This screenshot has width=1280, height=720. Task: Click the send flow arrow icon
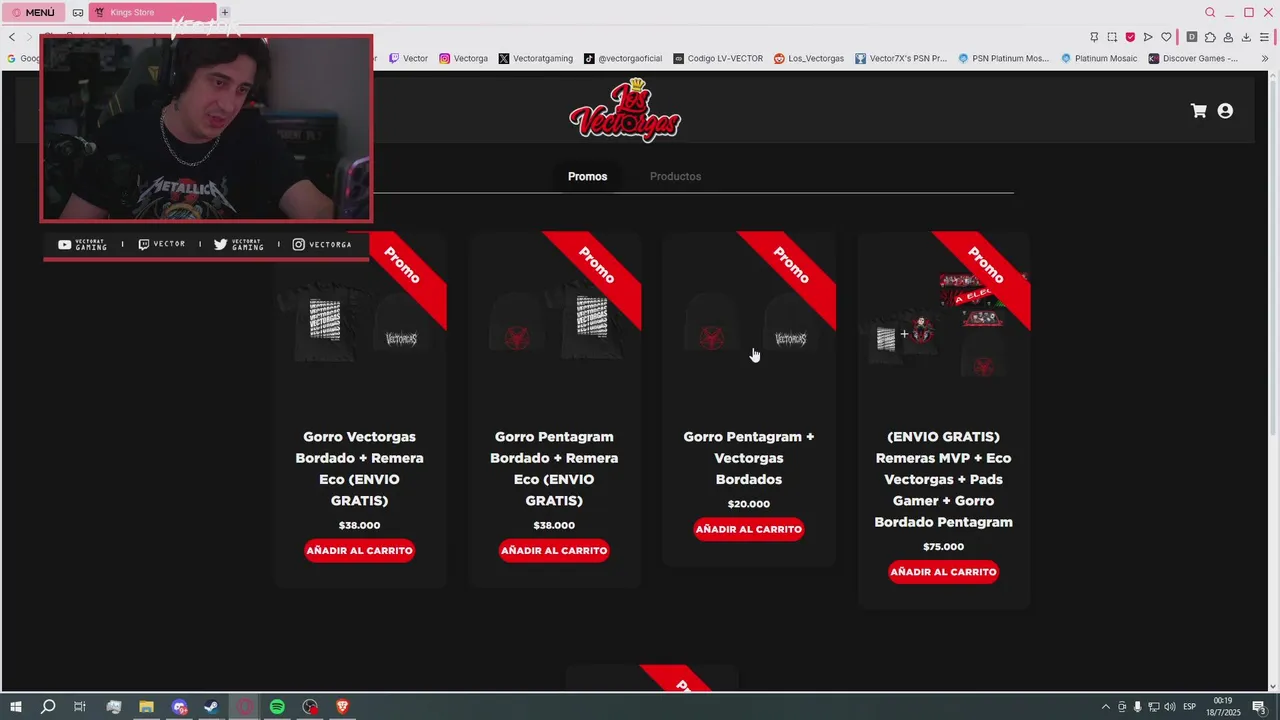pos(1148,37)
